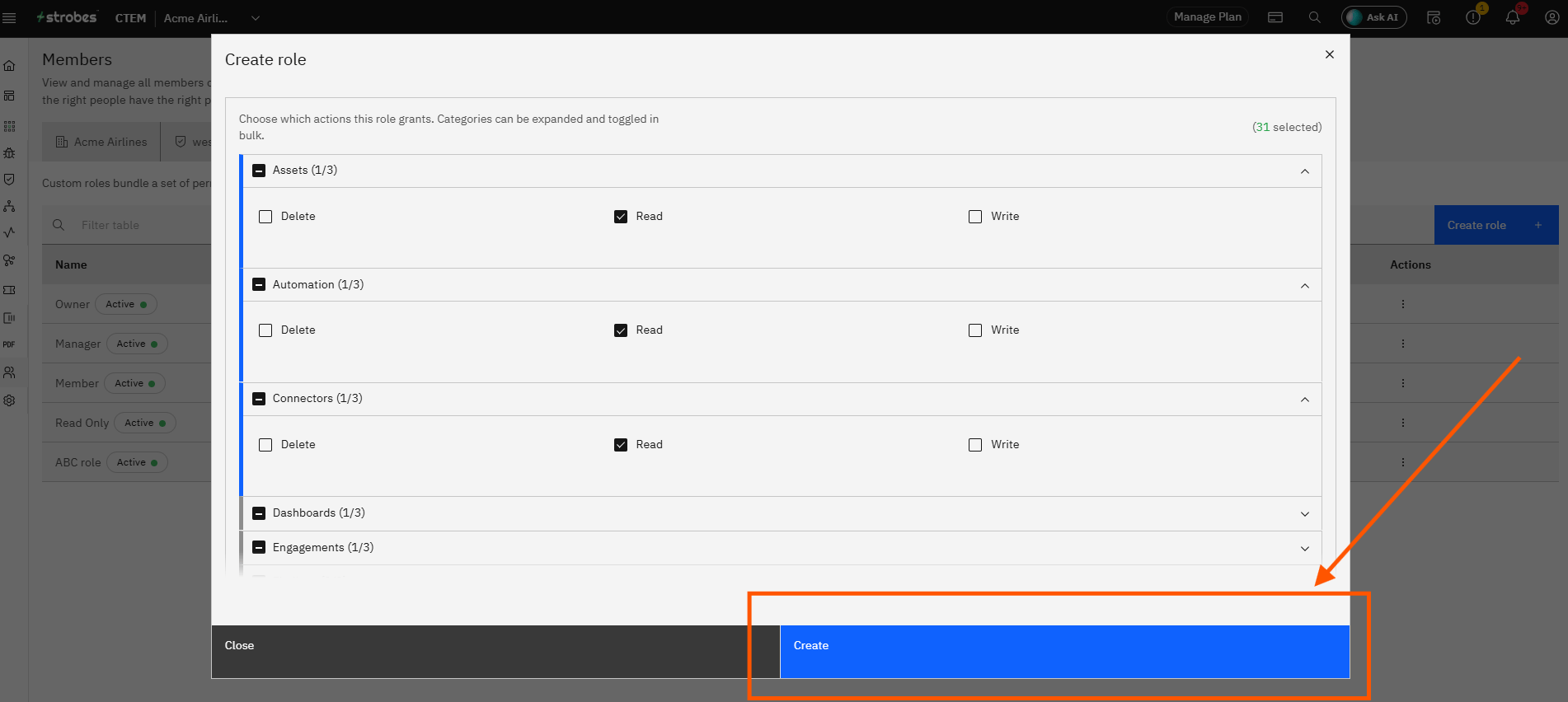The image size is (1568, 702).
Task: Open actions menu for the Manager role
Action: point(1402,344)
